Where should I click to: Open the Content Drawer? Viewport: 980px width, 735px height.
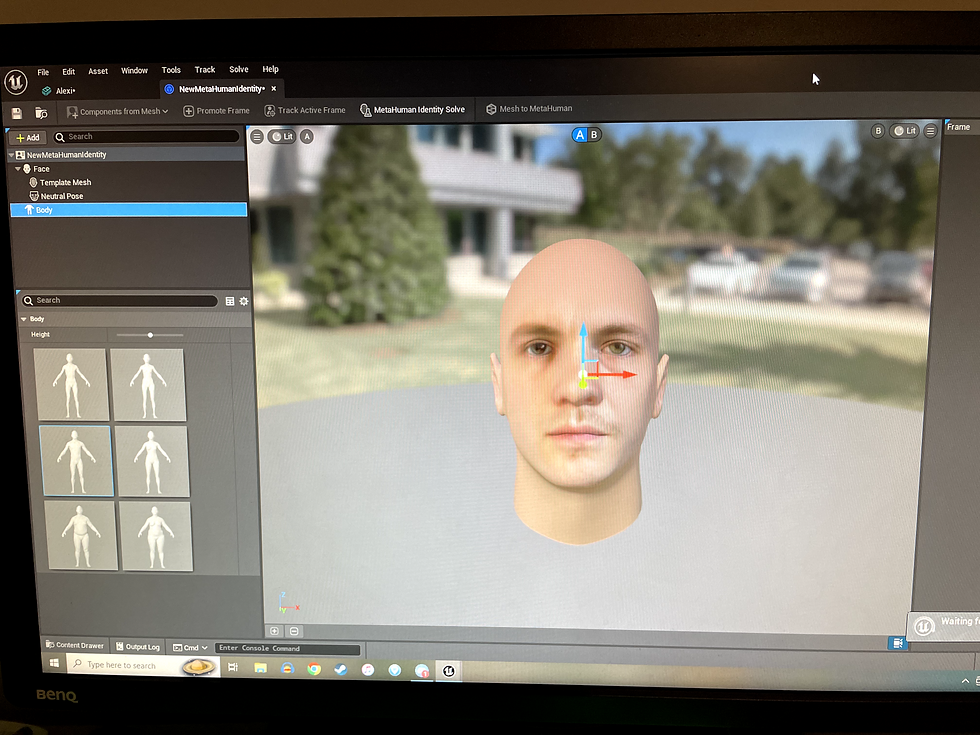tap(74, 645)
